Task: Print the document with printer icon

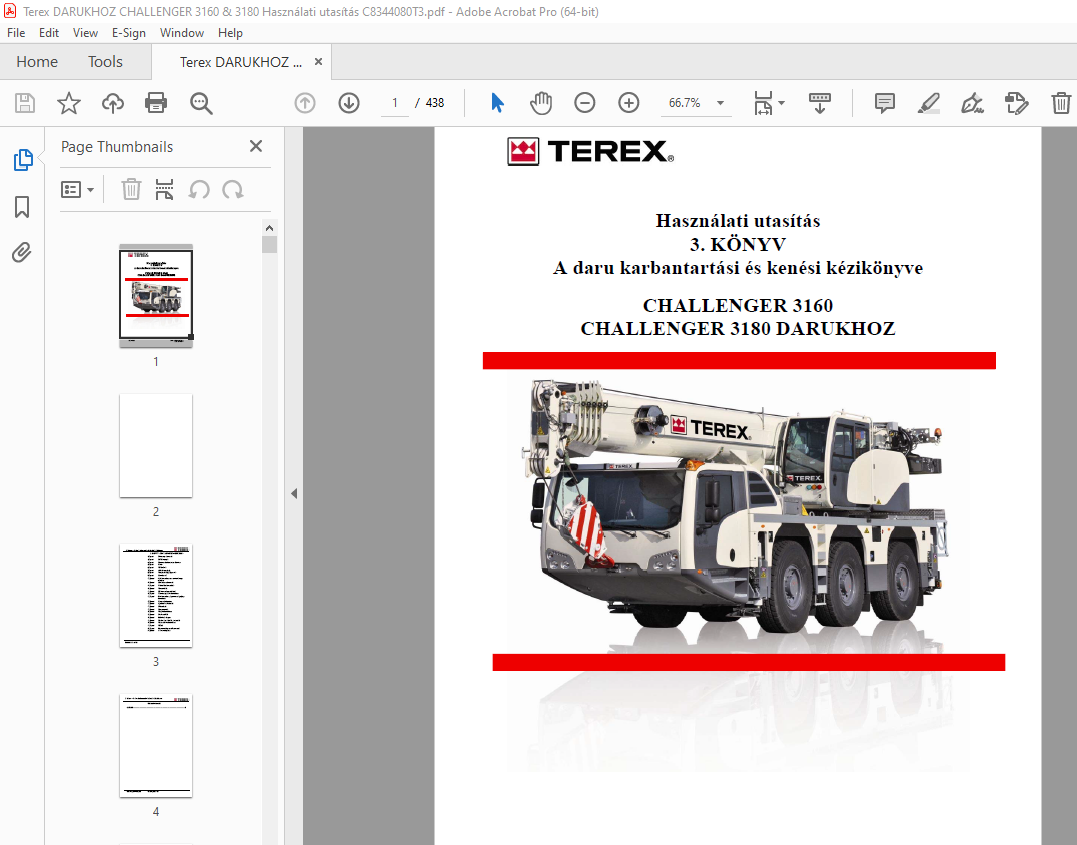Action: point(156,103)
